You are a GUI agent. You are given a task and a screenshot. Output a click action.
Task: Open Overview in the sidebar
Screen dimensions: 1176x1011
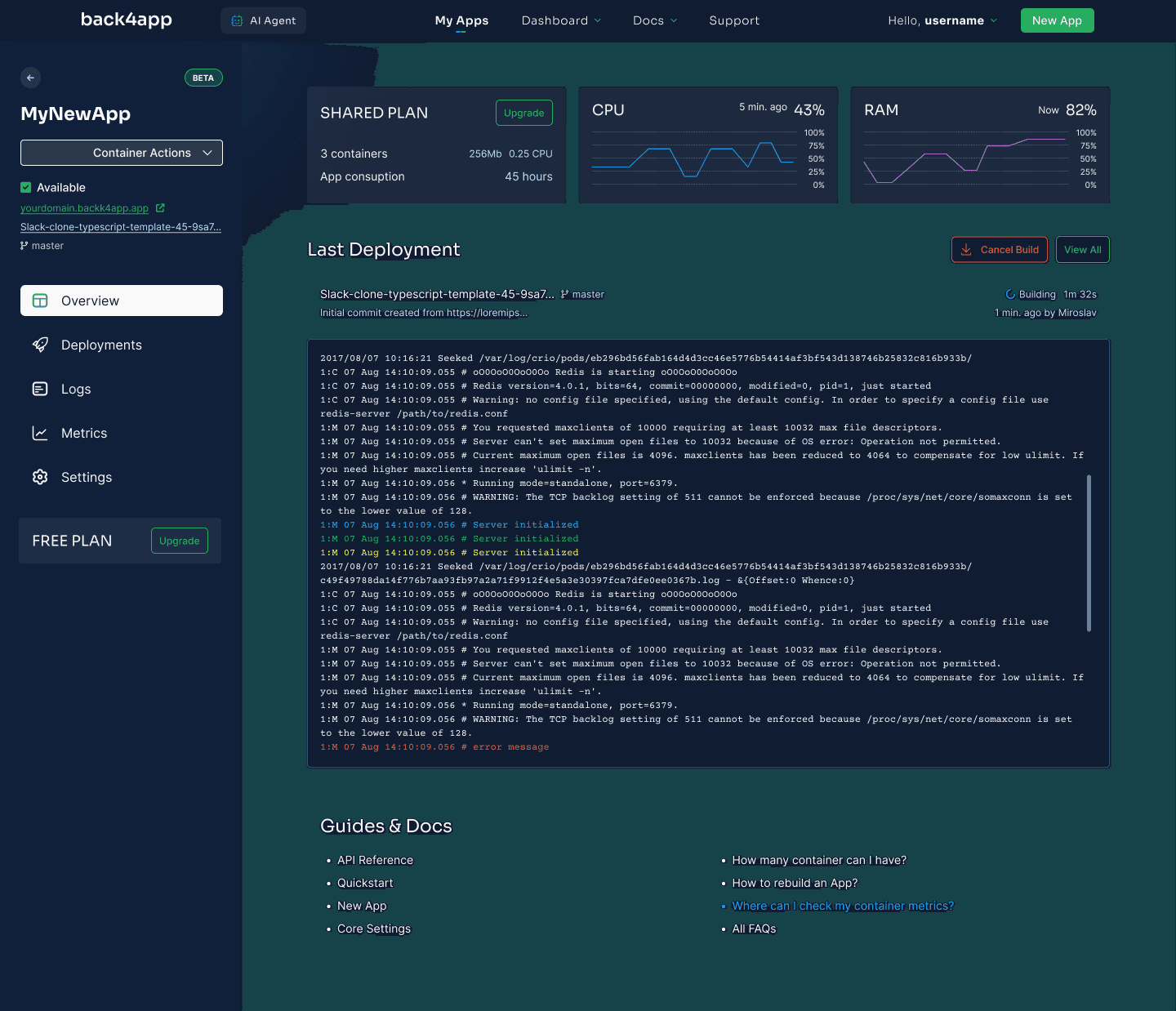pos(122,301)
